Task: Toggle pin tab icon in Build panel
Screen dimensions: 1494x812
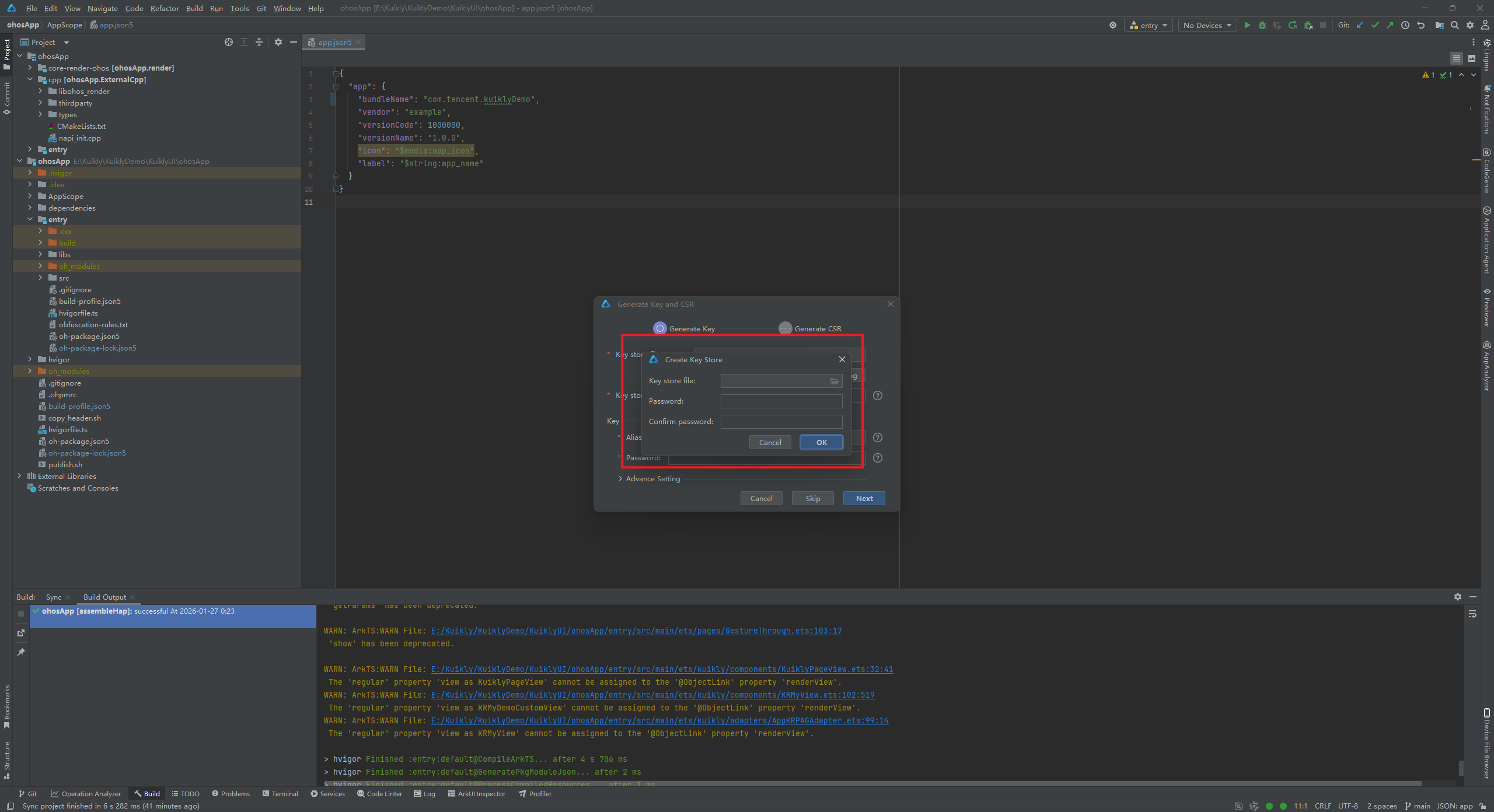Action: [21, 652]
